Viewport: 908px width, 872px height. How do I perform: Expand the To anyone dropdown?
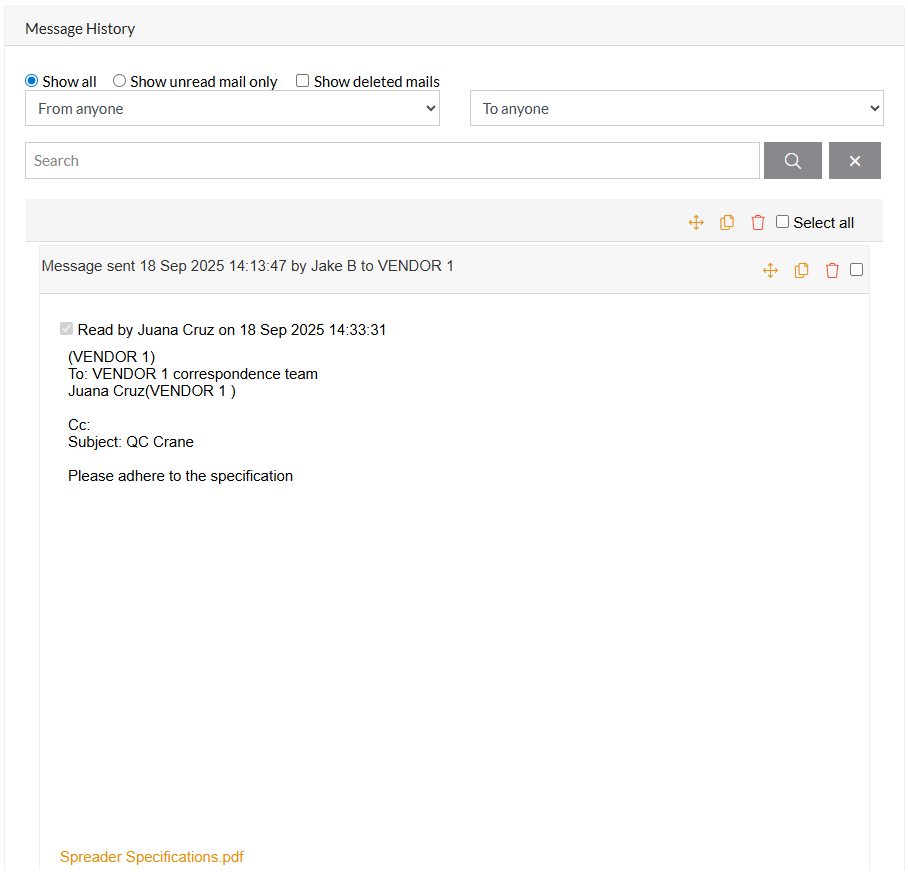[x=676, y=109]
